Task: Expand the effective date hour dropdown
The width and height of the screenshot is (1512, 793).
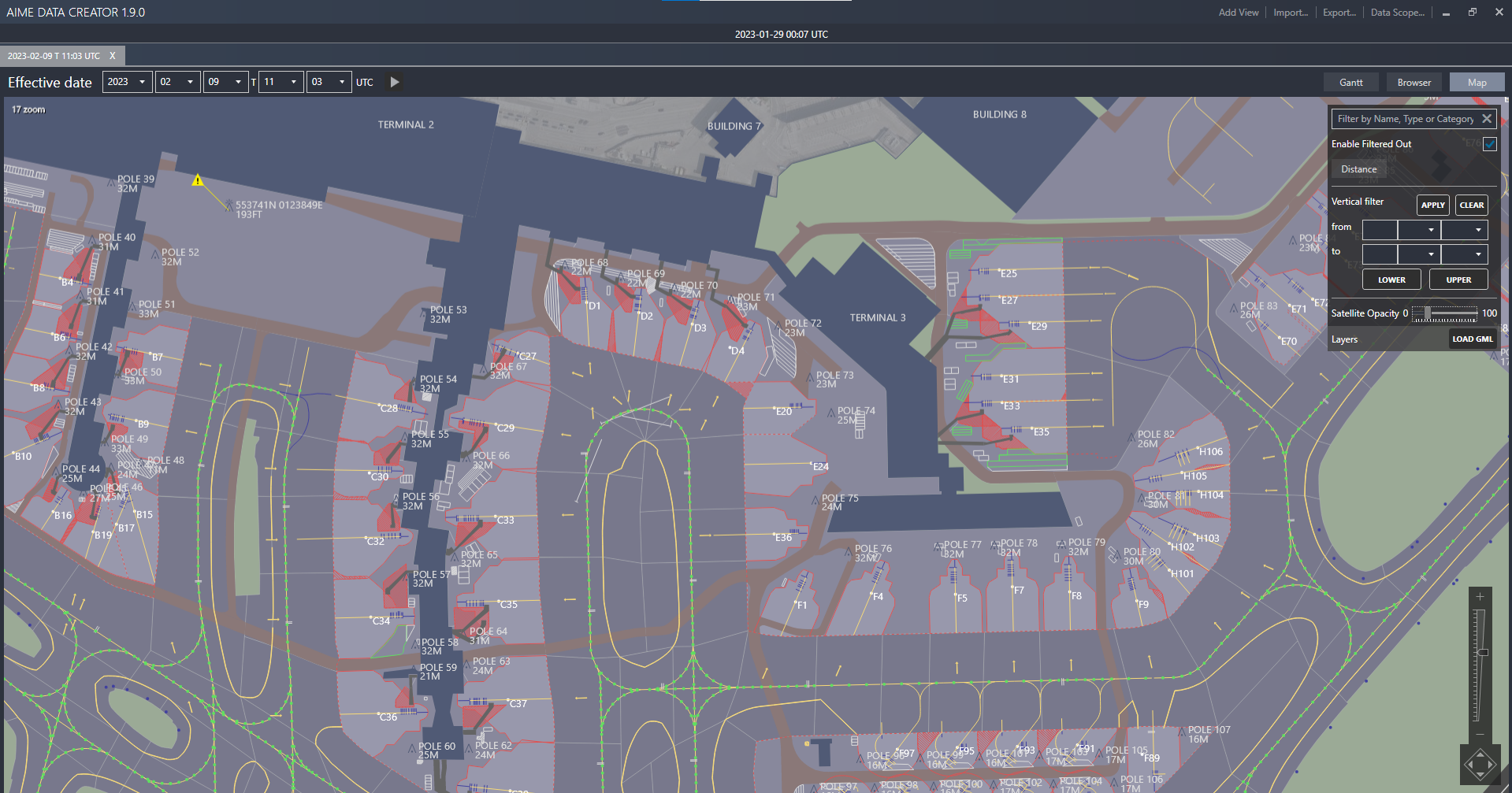Action: (281, 82)
